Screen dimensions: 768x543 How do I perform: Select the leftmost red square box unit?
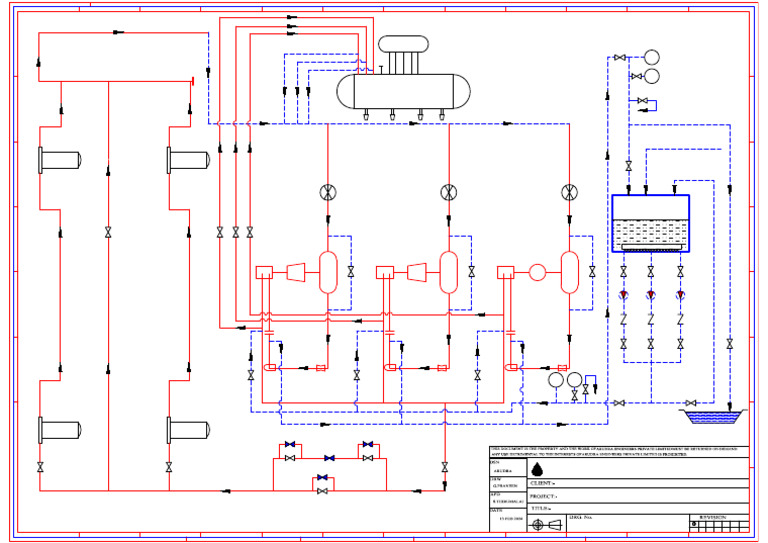tap(264, 273)
